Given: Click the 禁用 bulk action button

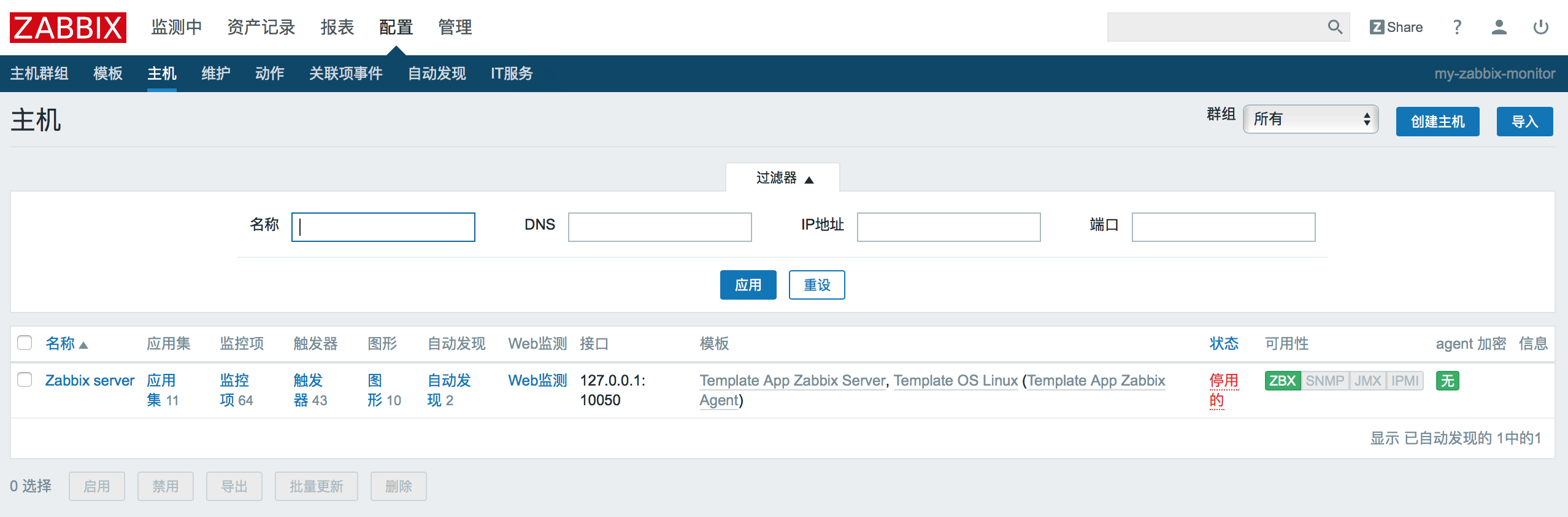Looking at the screenshot, I should [166, 486].
